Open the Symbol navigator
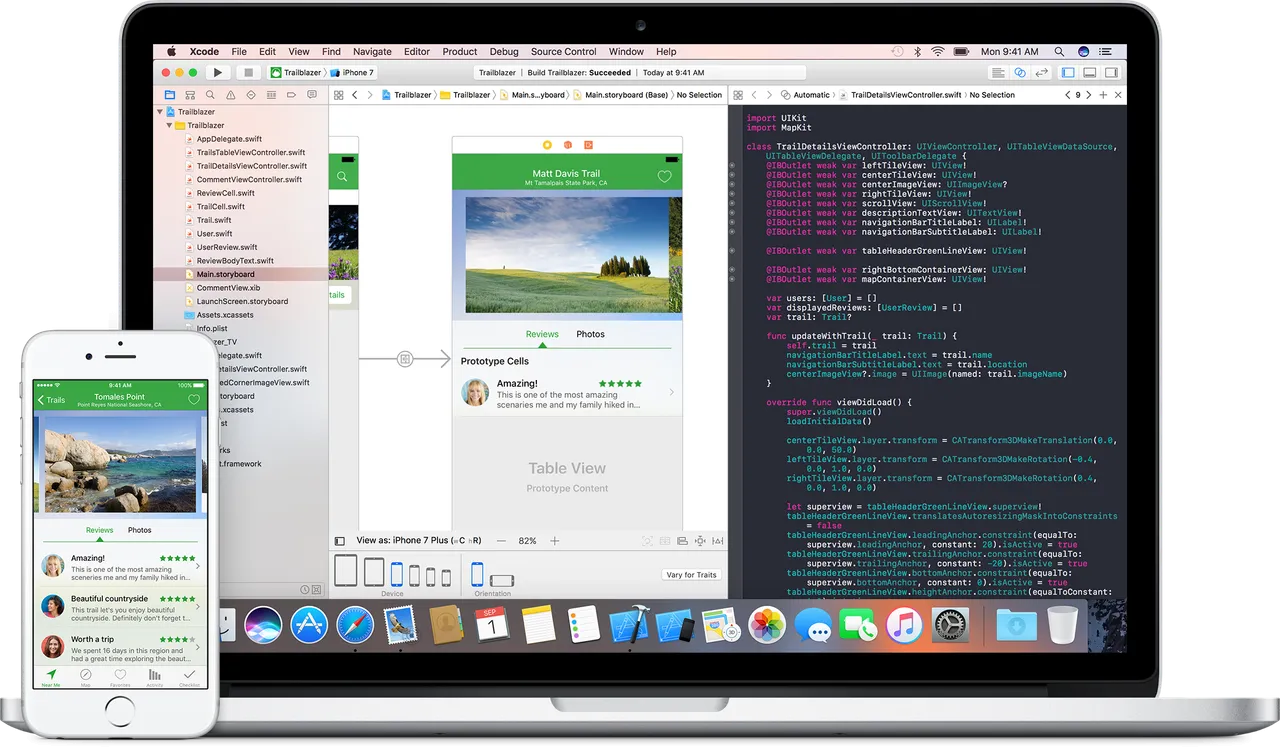Screen dimensions: 1280x748 click(190, 95)
